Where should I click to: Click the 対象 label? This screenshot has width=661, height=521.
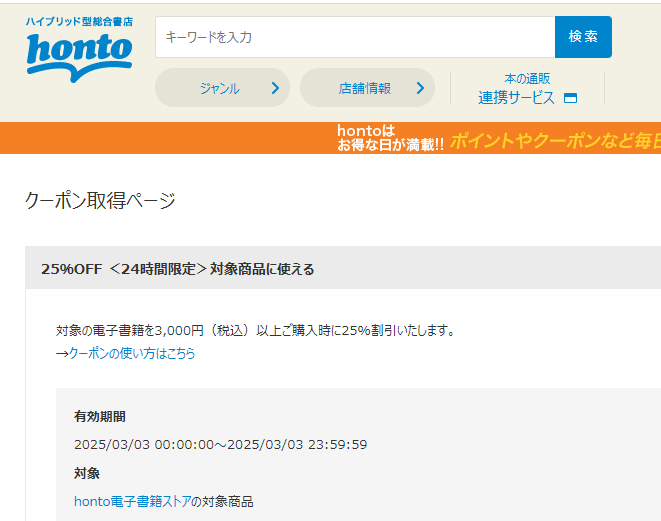pyautogui.click(x=87, y=473)
